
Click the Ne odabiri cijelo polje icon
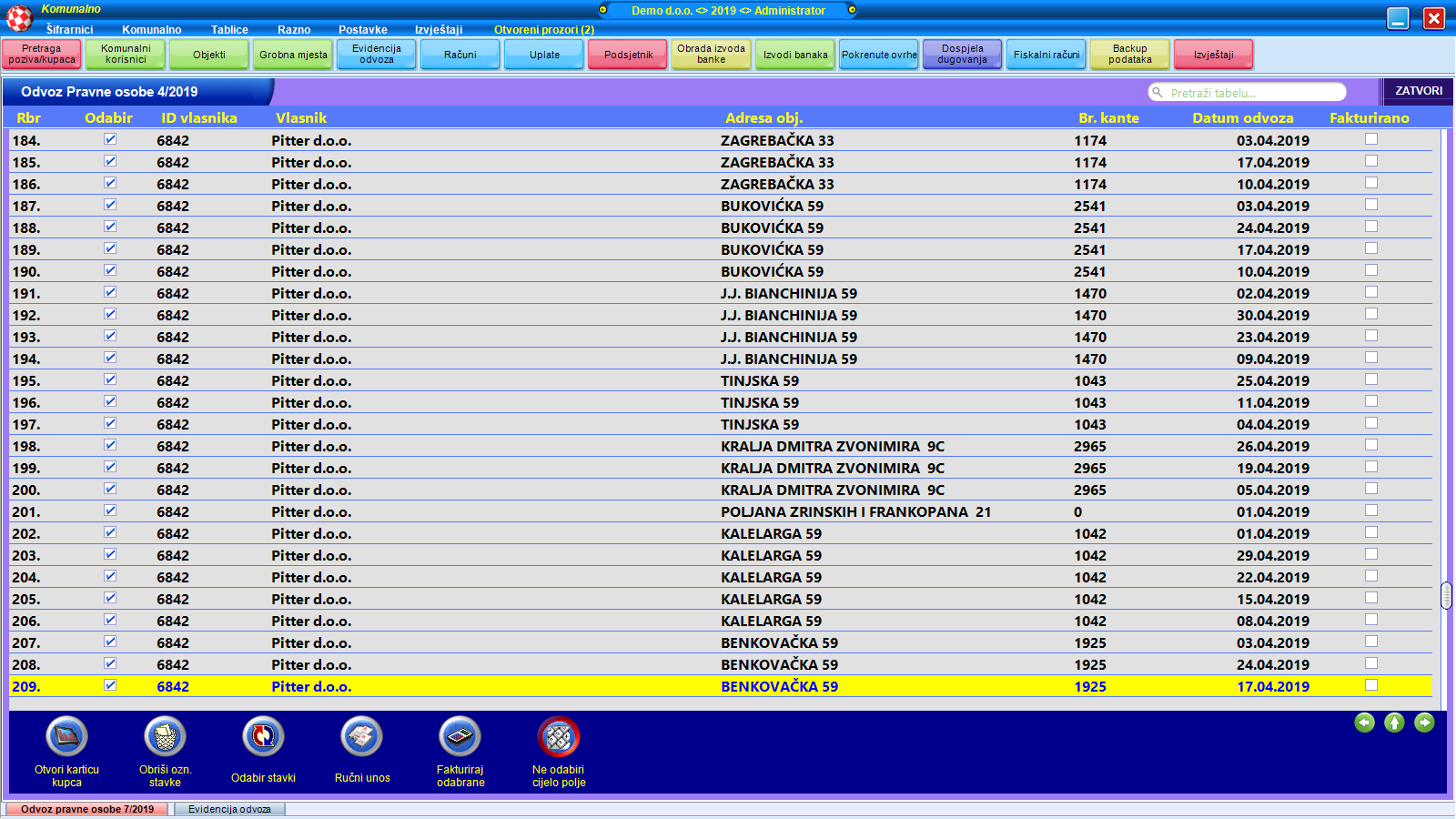click(559, 737)
